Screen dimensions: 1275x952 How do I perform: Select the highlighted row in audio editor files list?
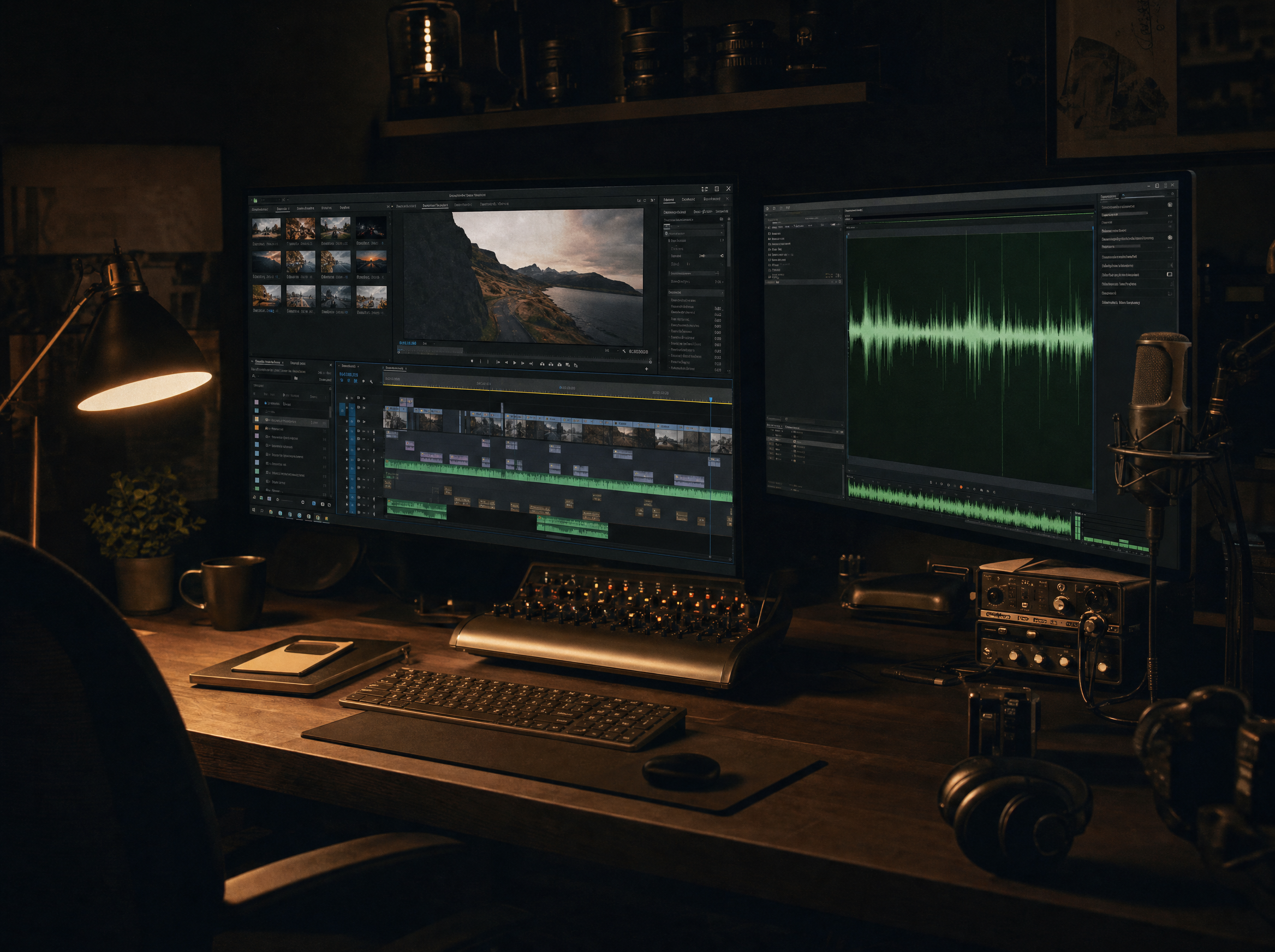coord(804,282)
